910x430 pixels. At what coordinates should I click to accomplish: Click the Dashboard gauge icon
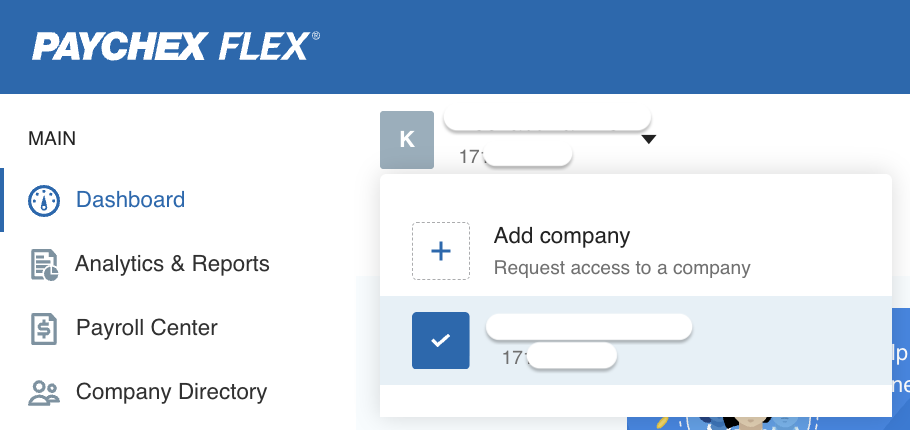44,200
